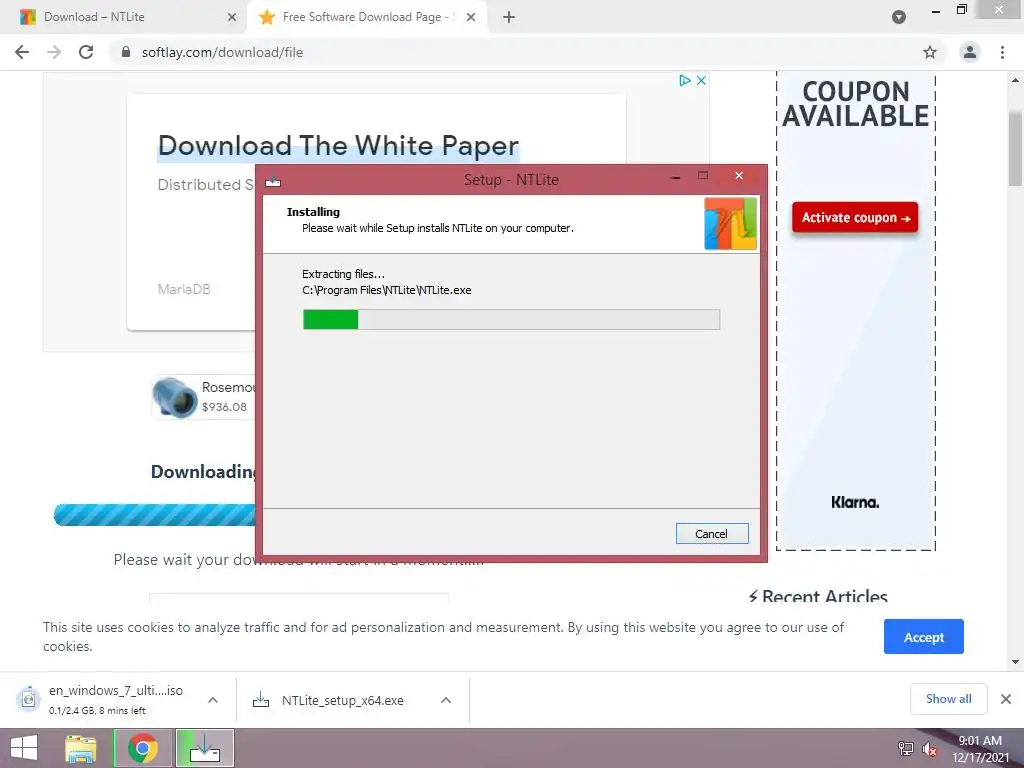Select the NTLite setup taskbar icon
This screenshot has width=1024, height=768.
pos(205,748)
